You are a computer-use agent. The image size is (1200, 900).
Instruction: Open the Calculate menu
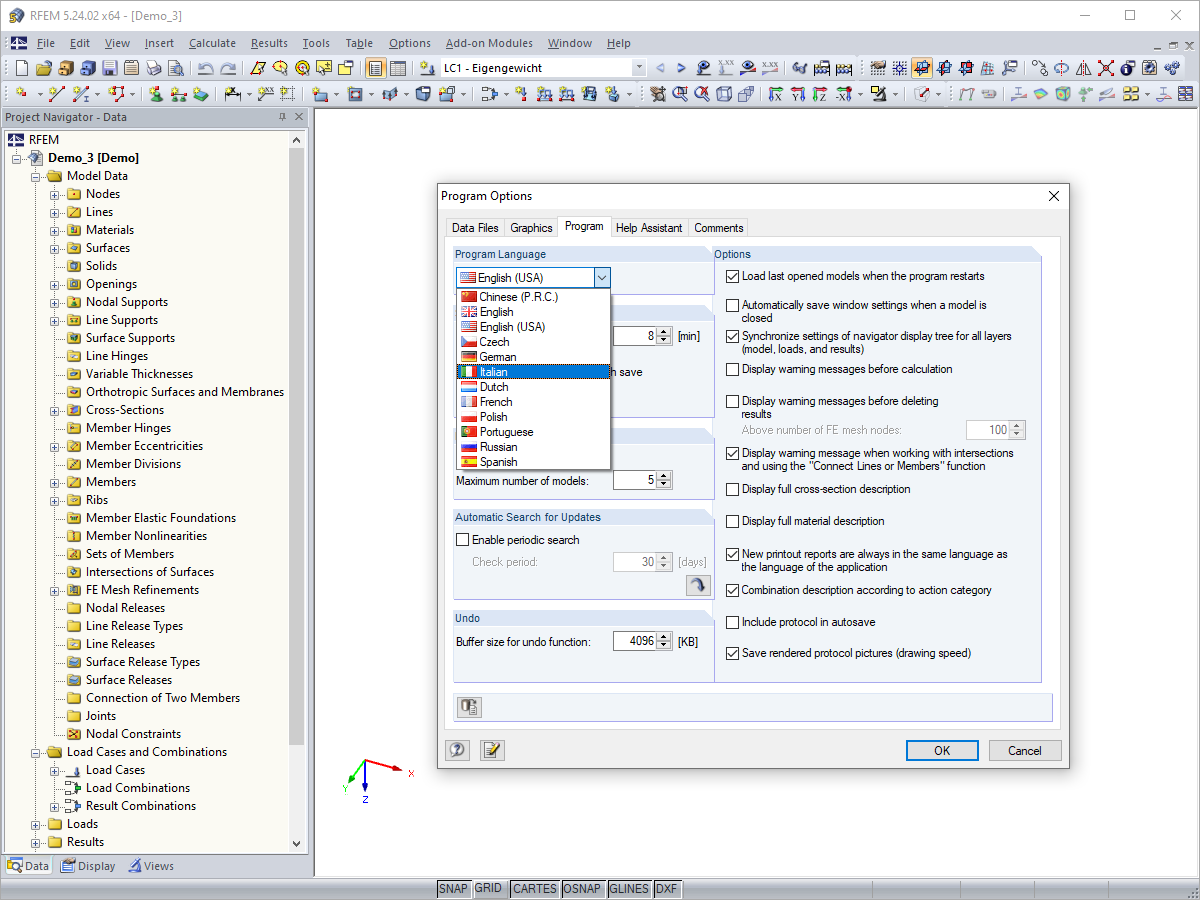click(x=212, y=43)
